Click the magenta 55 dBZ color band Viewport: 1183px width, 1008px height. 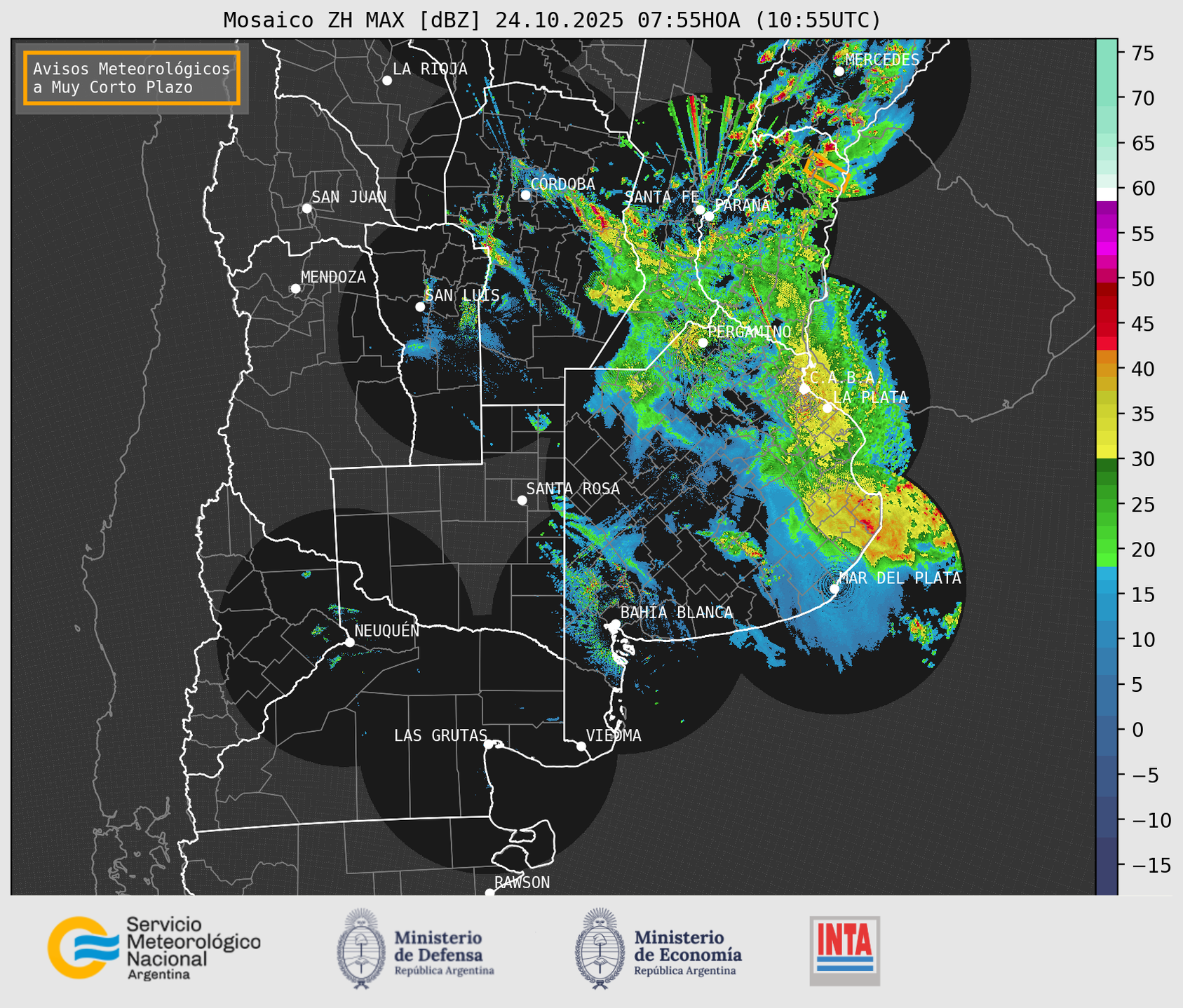1107,234
